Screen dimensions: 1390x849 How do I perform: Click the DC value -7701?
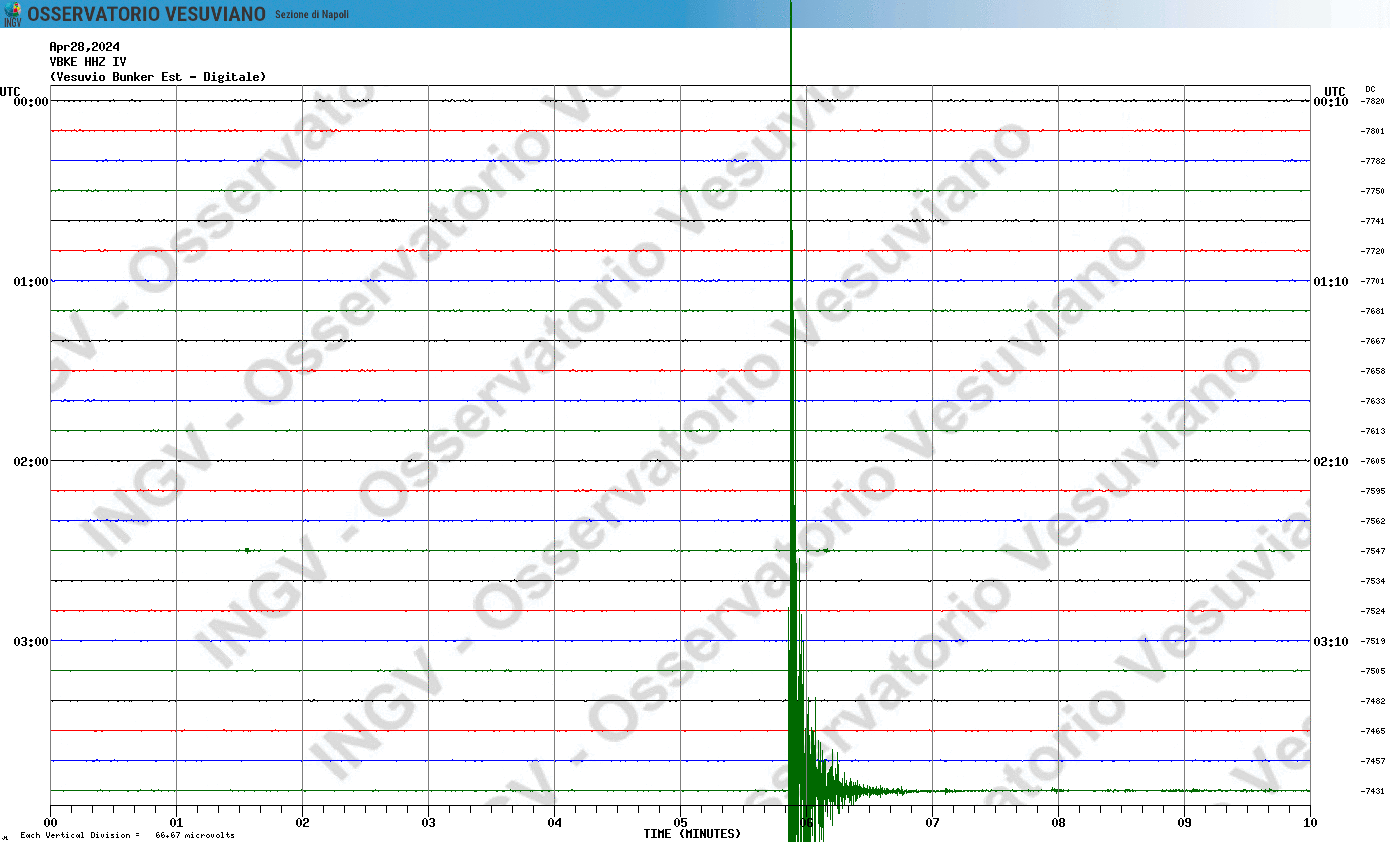pyautogui.click(x=1373, y=281)
